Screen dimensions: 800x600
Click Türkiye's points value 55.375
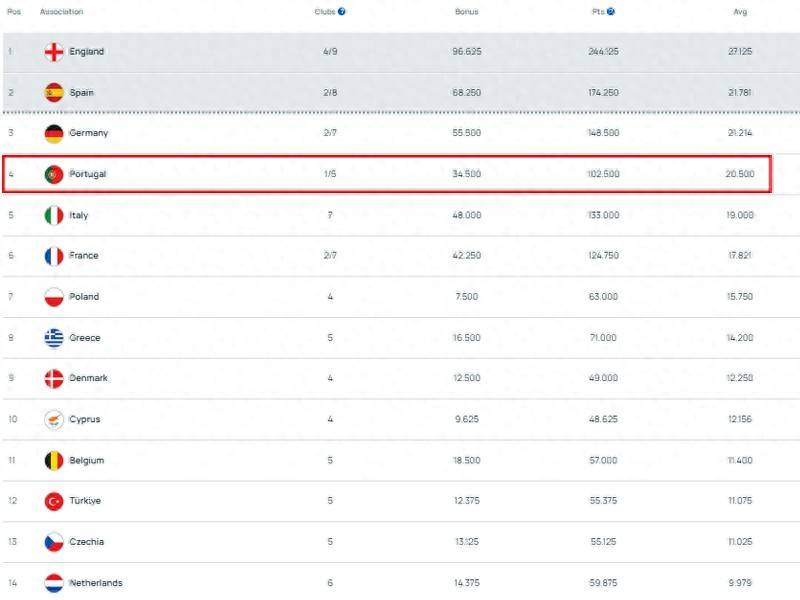click(604, 501)
